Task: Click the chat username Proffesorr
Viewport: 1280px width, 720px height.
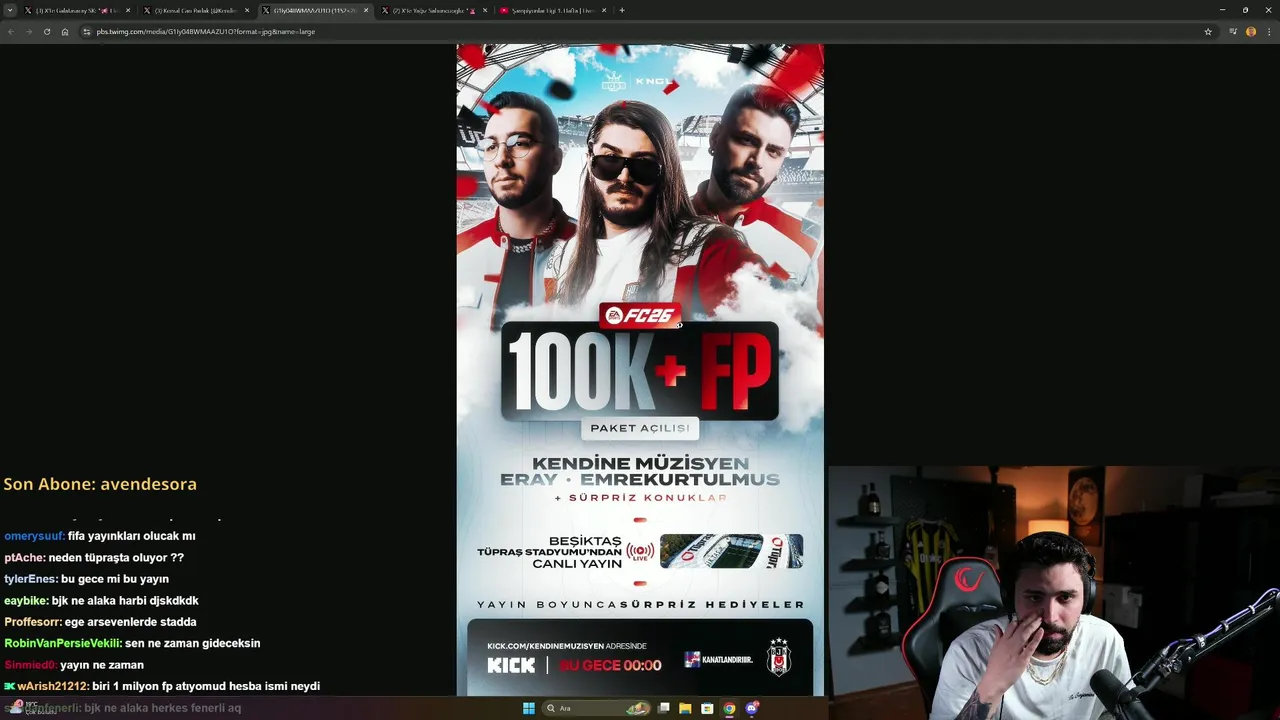Action: tap(32, 622)
